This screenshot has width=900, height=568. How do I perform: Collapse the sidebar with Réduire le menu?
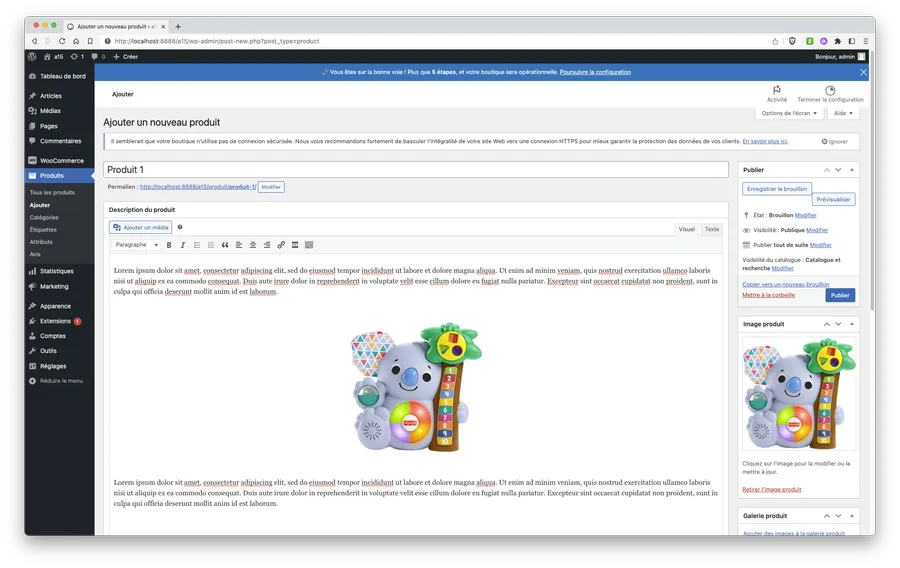[59, 381]
